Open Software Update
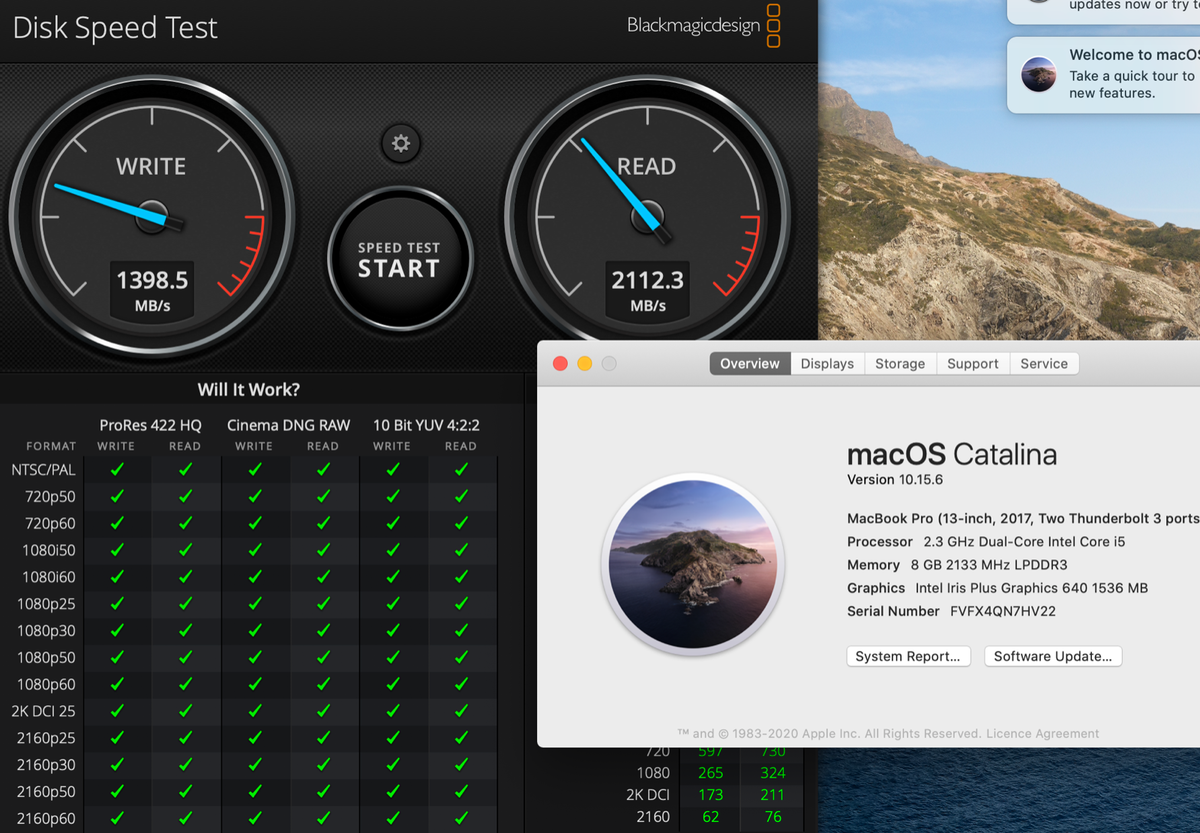 tap(1053, 656)
